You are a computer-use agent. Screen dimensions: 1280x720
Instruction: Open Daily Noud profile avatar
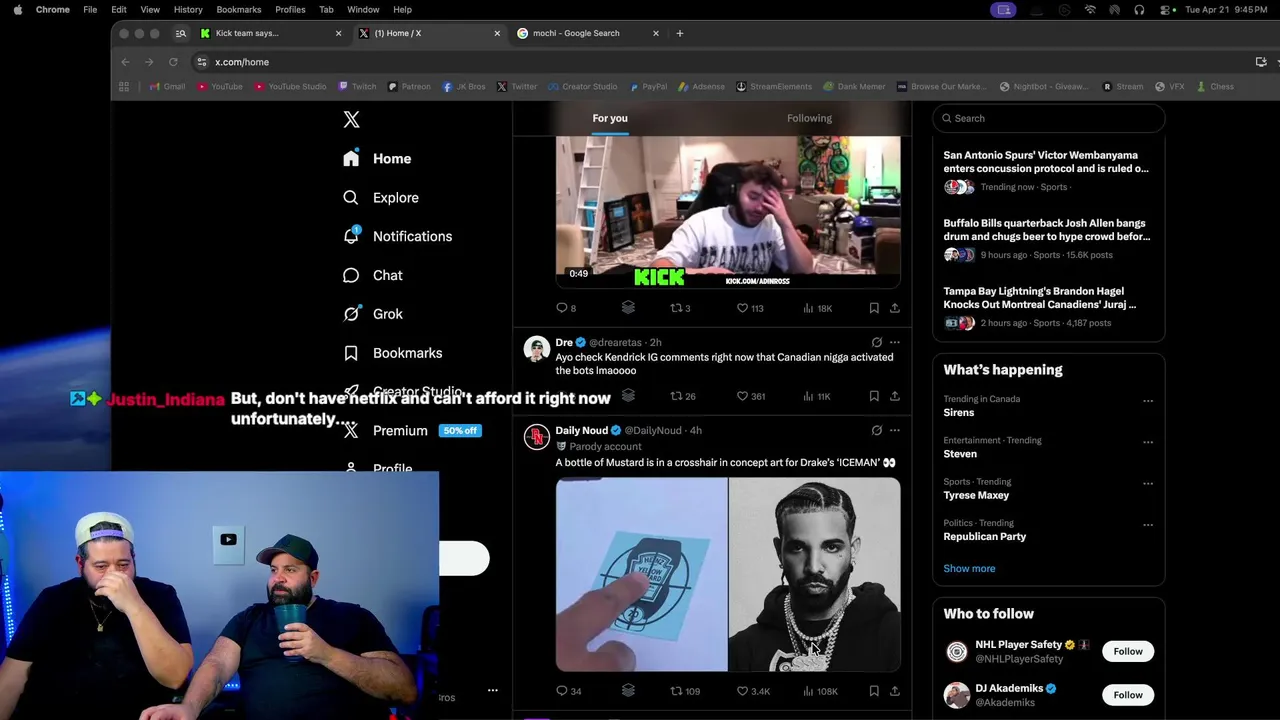coord(537,437)
